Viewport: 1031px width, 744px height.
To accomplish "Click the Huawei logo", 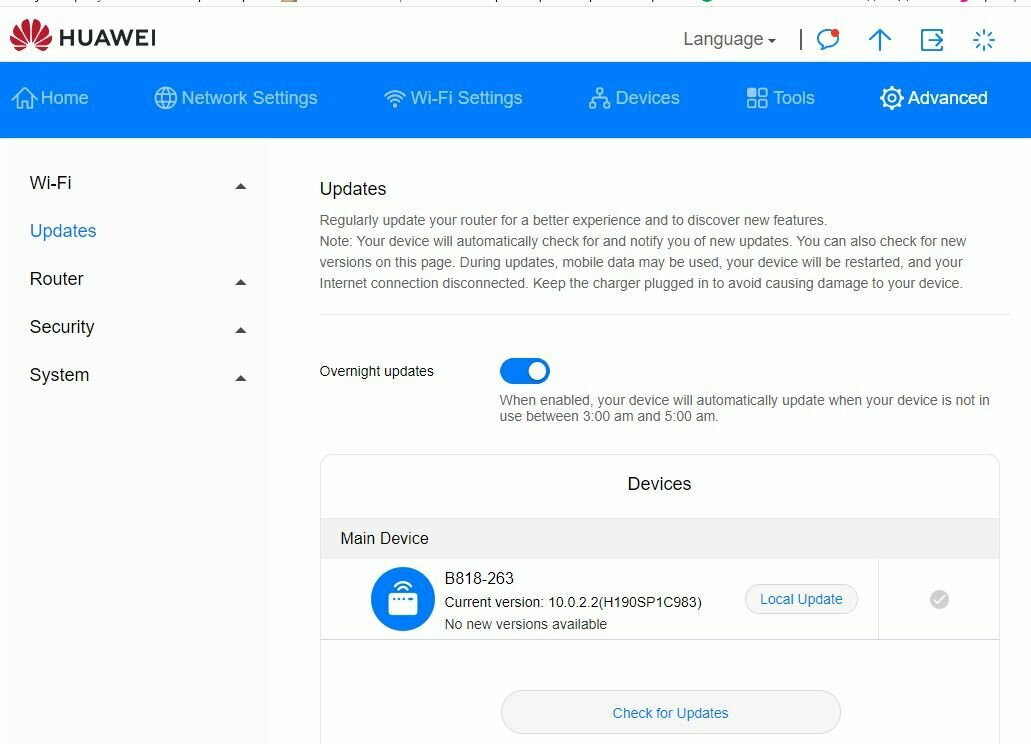I will tap(83, 36).
